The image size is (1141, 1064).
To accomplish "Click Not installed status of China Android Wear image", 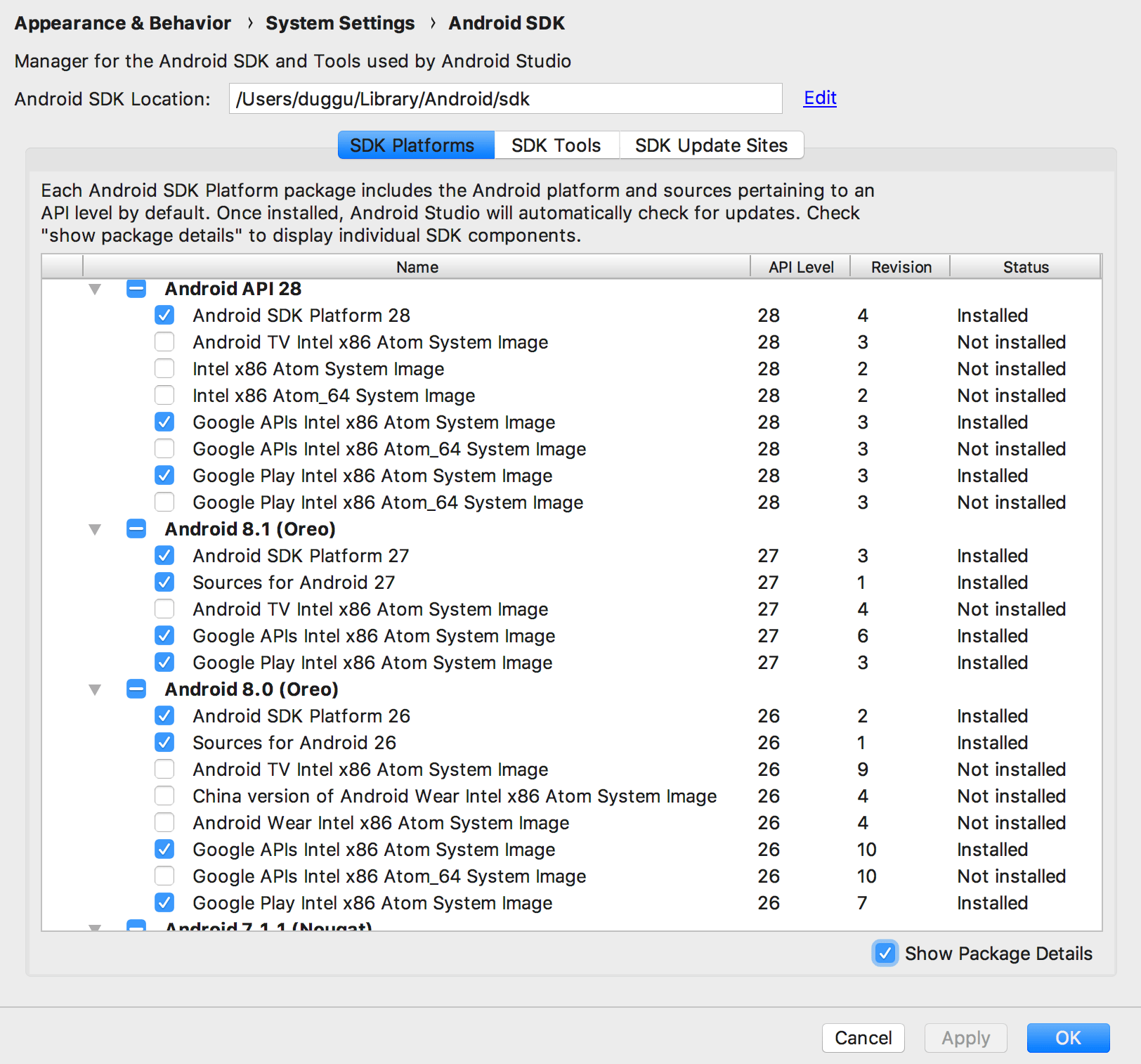I will pos(1012,796).
